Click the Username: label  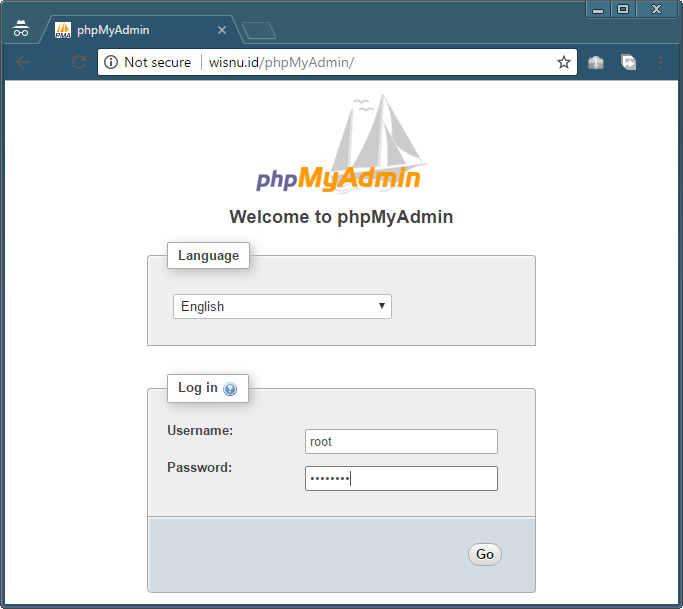[x=200, y=430]
